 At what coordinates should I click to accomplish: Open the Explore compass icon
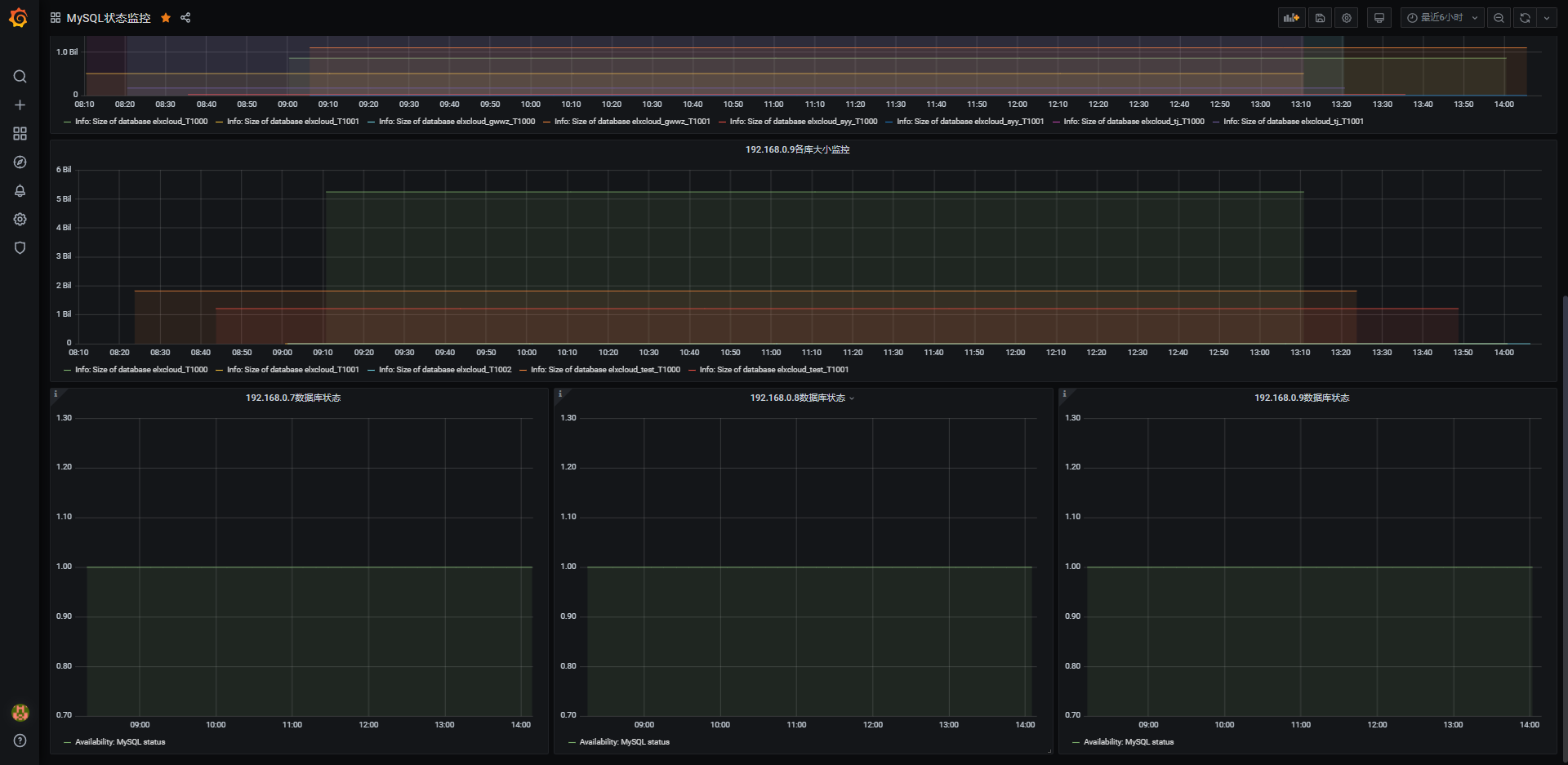(x=20, y=162)
